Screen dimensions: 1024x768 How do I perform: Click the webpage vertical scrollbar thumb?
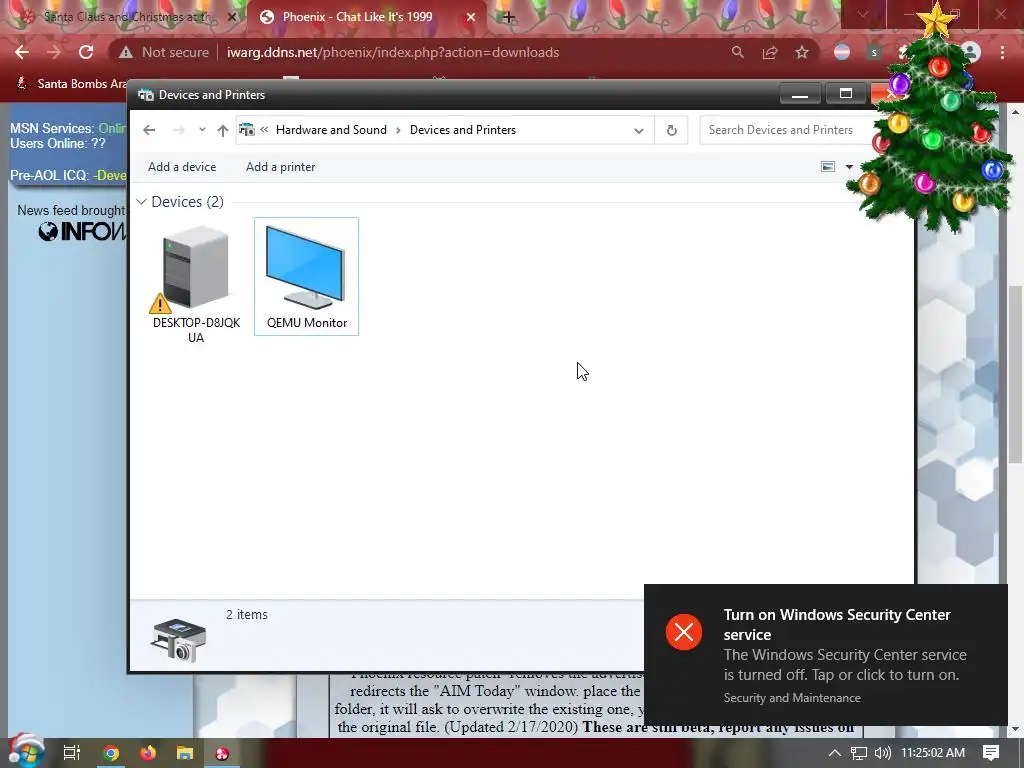click(x=1015, y=374)
